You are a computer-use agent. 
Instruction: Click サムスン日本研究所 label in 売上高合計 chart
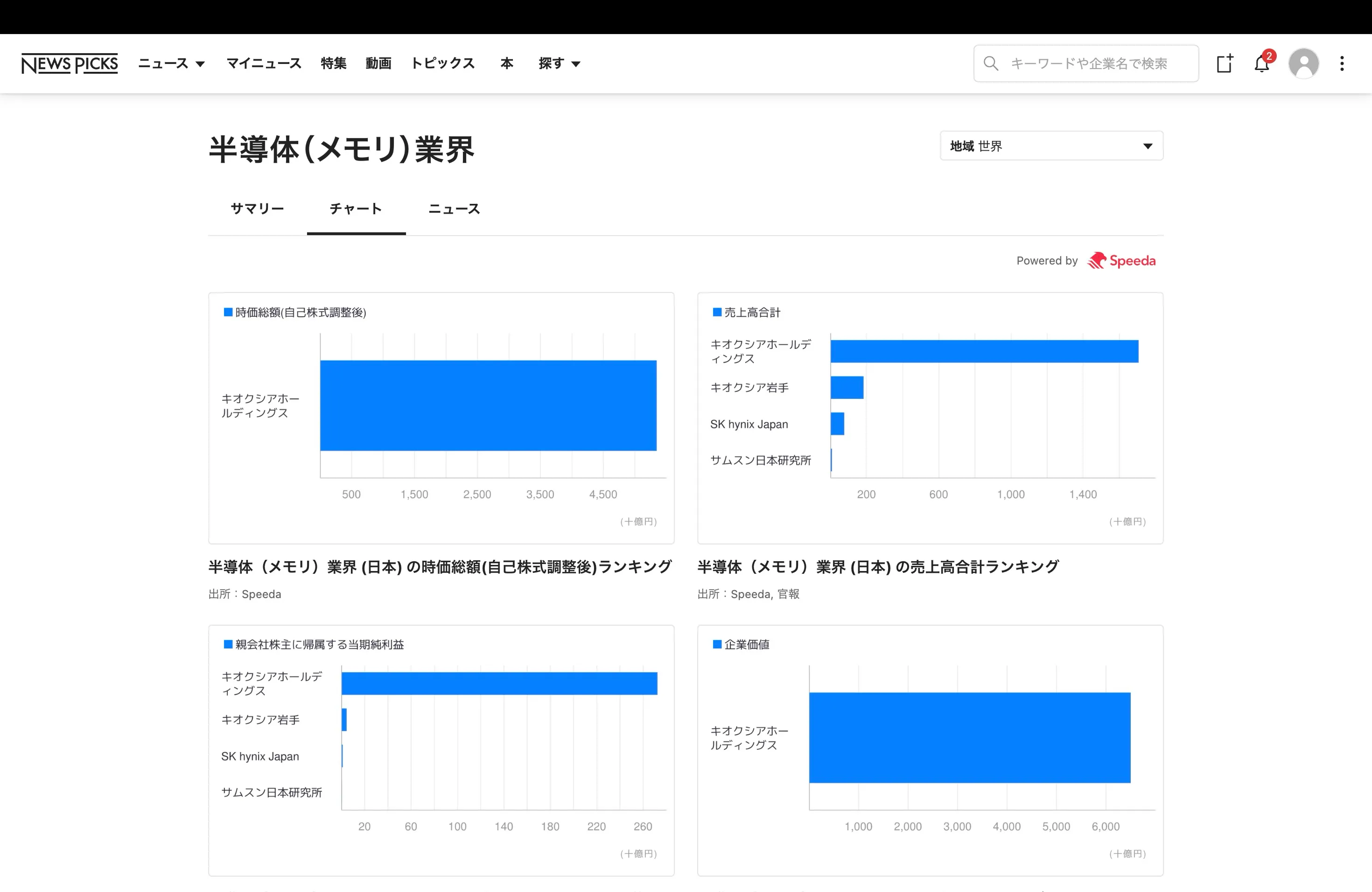tap(760, 460)
